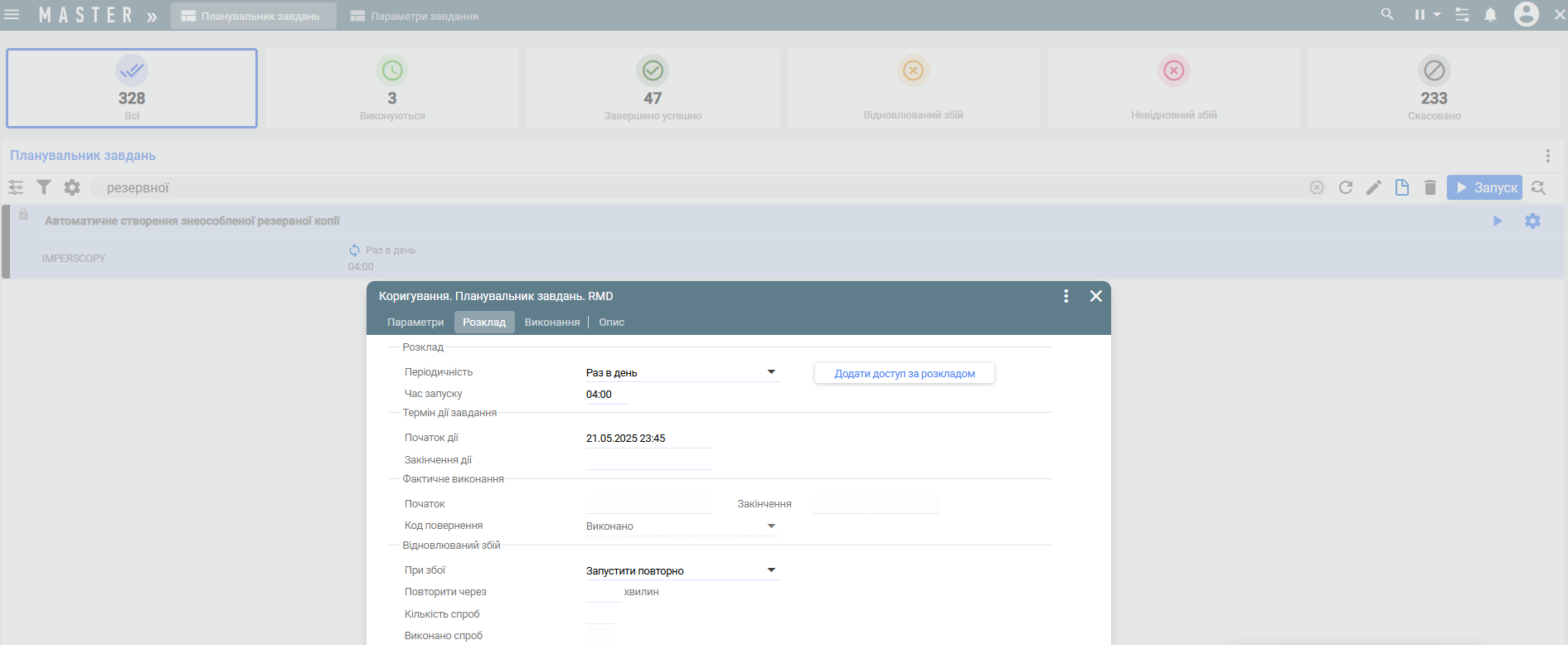Open the row gear icon for the backup task
The height and width of the screenshot is (645, 1568).
coord(1532,221)
